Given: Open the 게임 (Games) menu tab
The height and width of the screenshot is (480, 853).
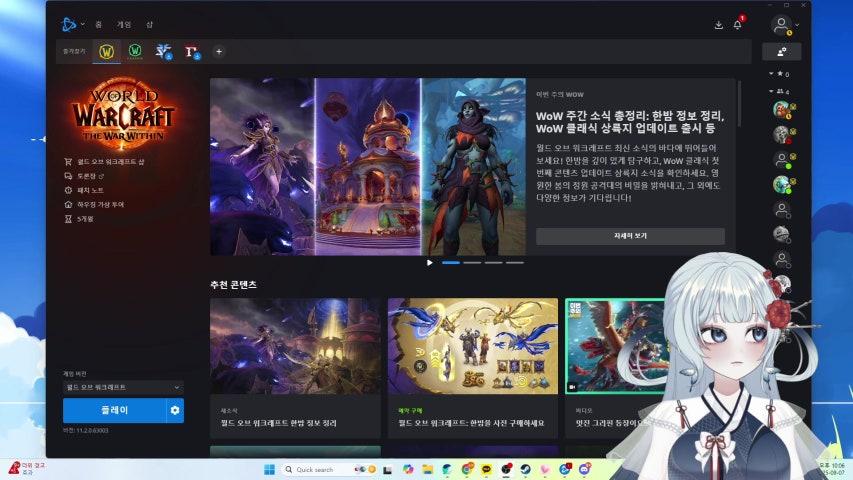Looking at the screenshot, I should (x=124, y=24).
